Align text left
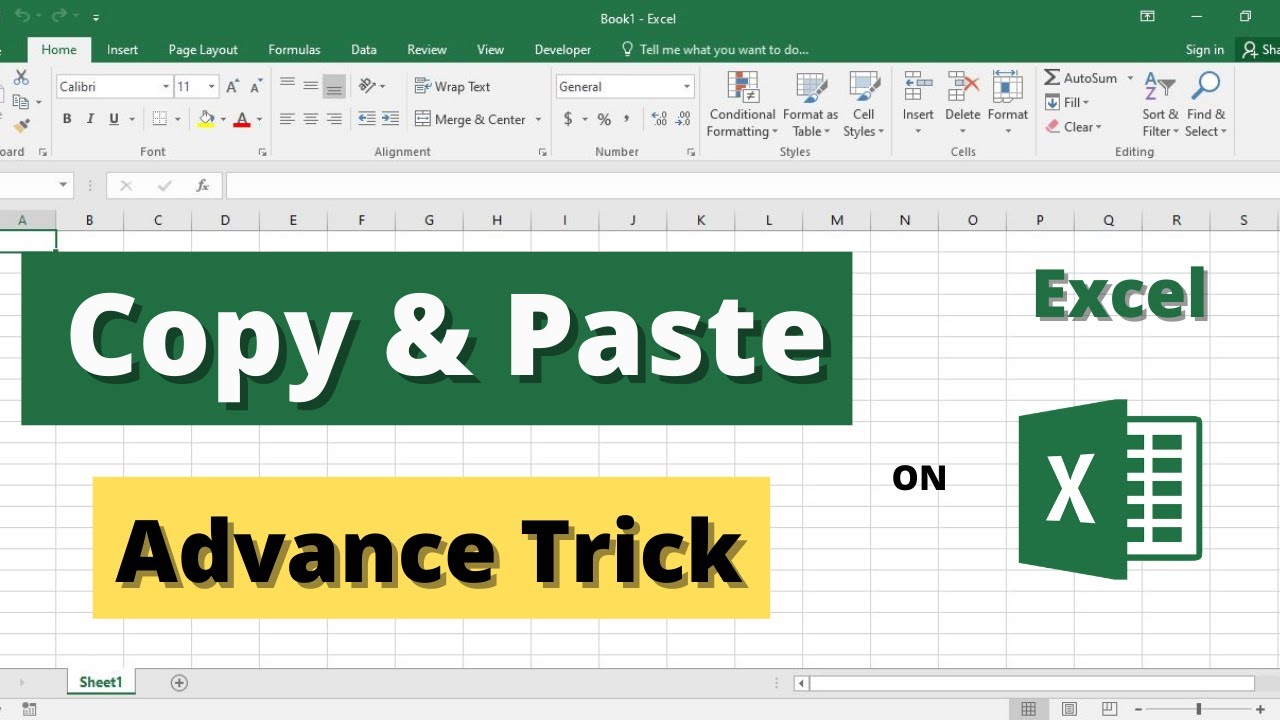Image resolution: width=1280 pixels, height=720 pixels. tap(288, 119)
